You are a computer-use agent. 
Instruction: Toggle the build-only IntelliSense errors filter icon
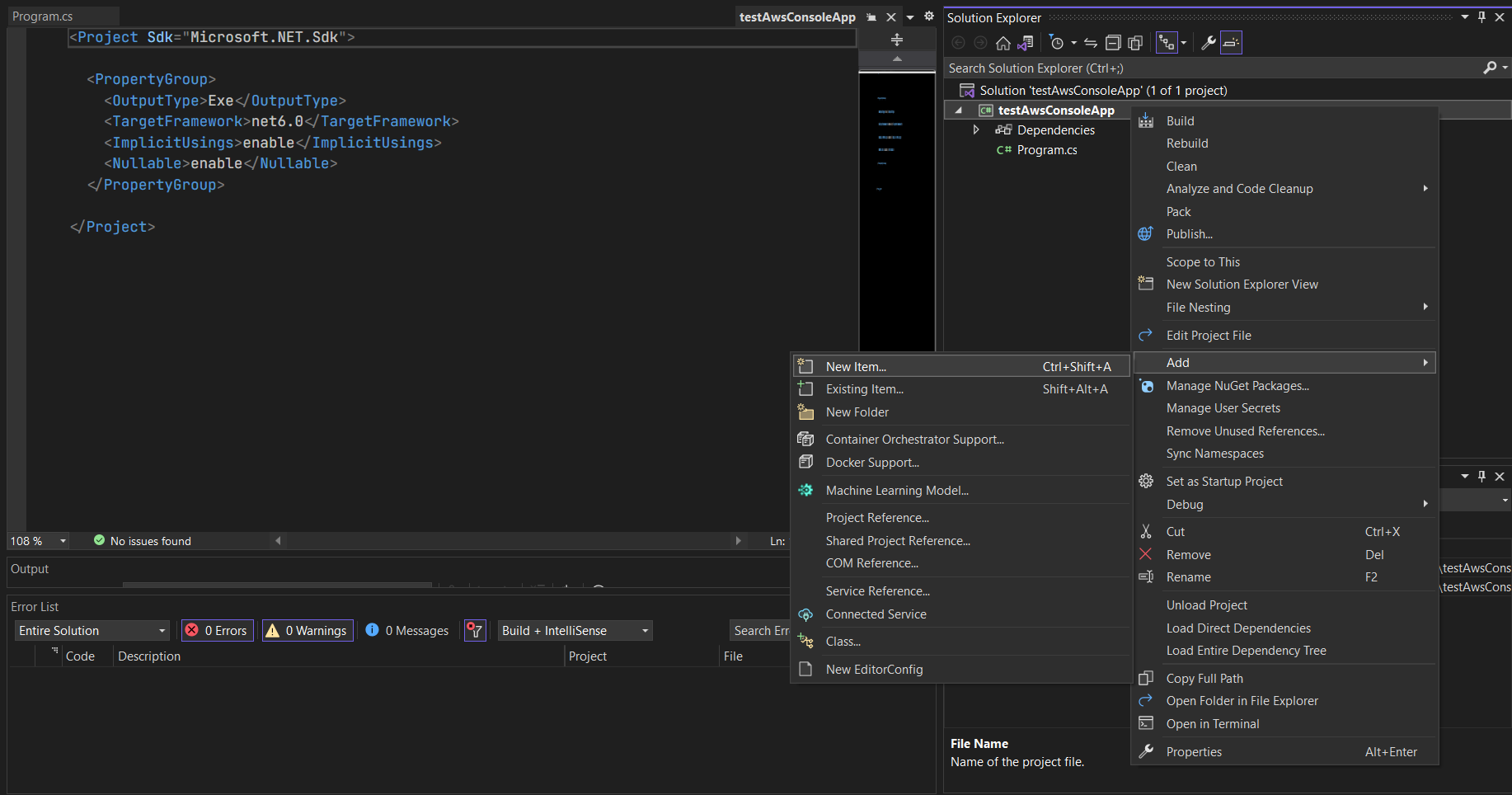click(475, 631)
